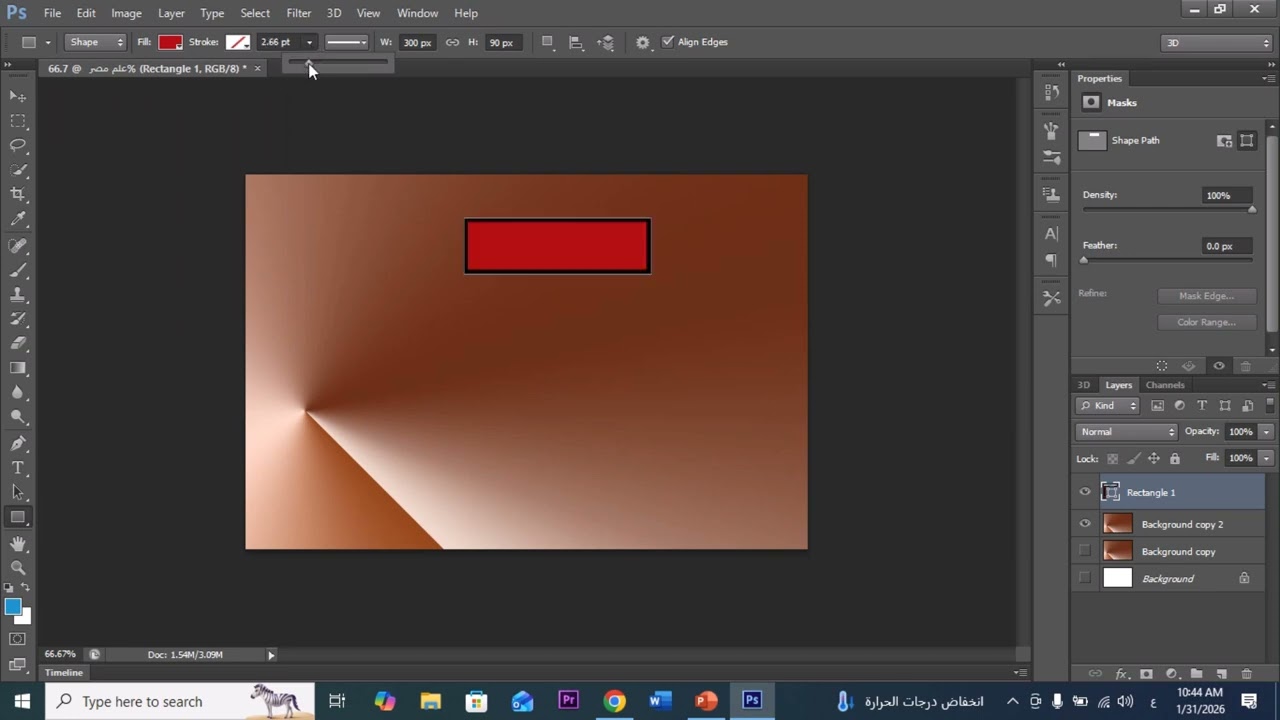Open the Timeline panel tab
This screenshot has width=1280, height=720.
coord(64,672)
